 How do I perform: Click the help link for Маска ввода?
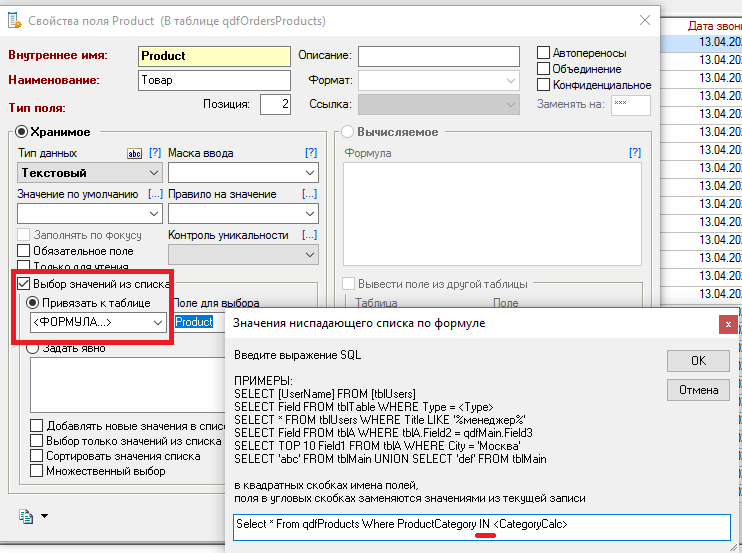tap(310, 153)
